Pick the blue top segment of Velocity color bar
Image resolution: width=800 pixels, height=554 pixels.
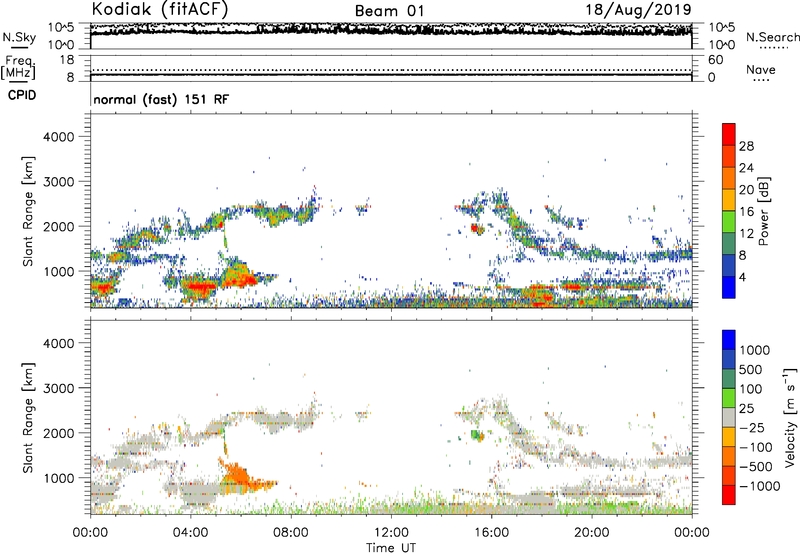click(729, 340)
